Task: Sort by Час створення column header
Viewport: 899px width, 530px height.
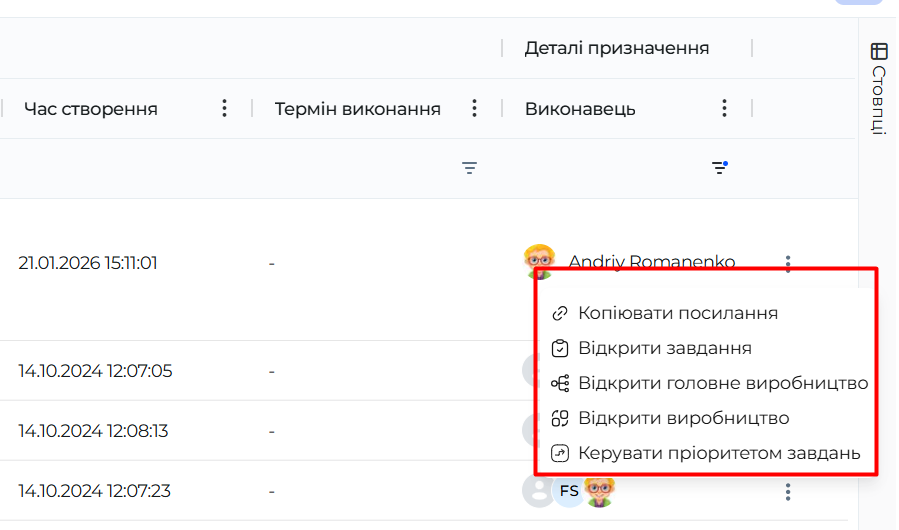Action: tap(91, 109)
